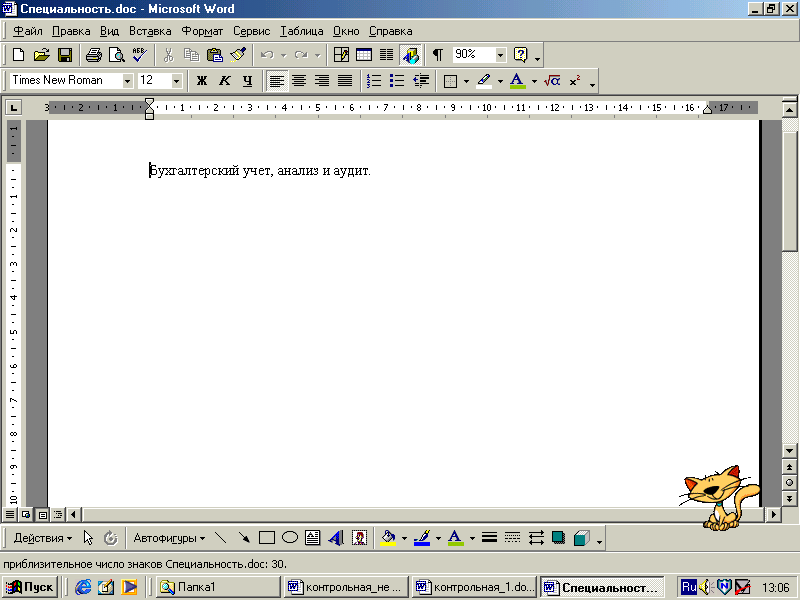Open the Действия drawing menu
Image resolution: width=800 pixels, height=600 pixels.
(x=43, y=538)
